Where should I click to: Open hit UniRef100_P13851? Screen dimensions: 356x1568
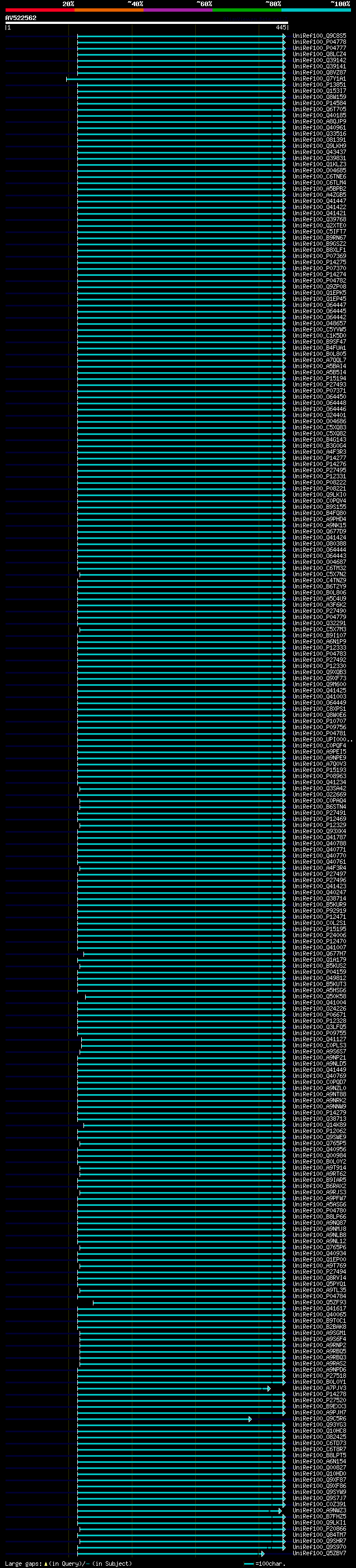tap(319, 85)
